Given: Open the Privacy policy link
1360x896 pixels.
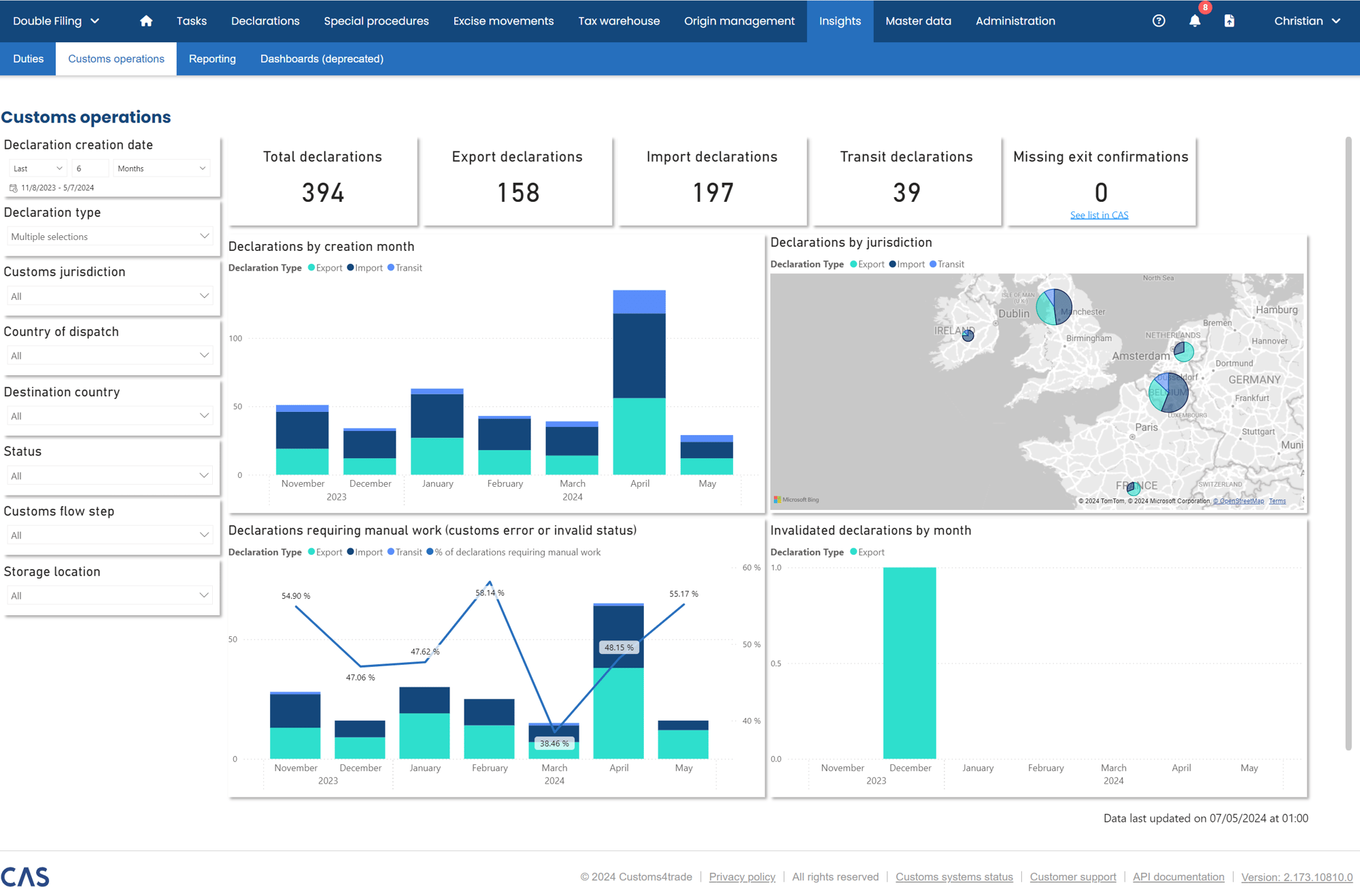Looking at the screenshot, I should [x=742, y=876].
